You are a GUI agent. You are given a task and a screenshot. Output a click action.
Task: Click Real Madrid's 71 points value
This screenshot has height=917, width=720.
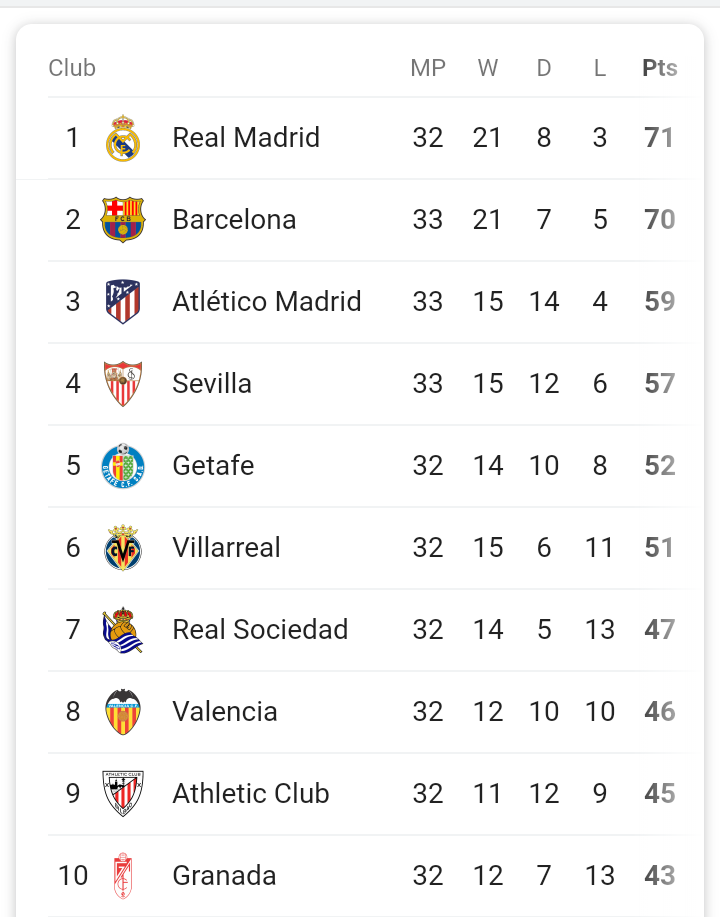(x=659, y=138)
